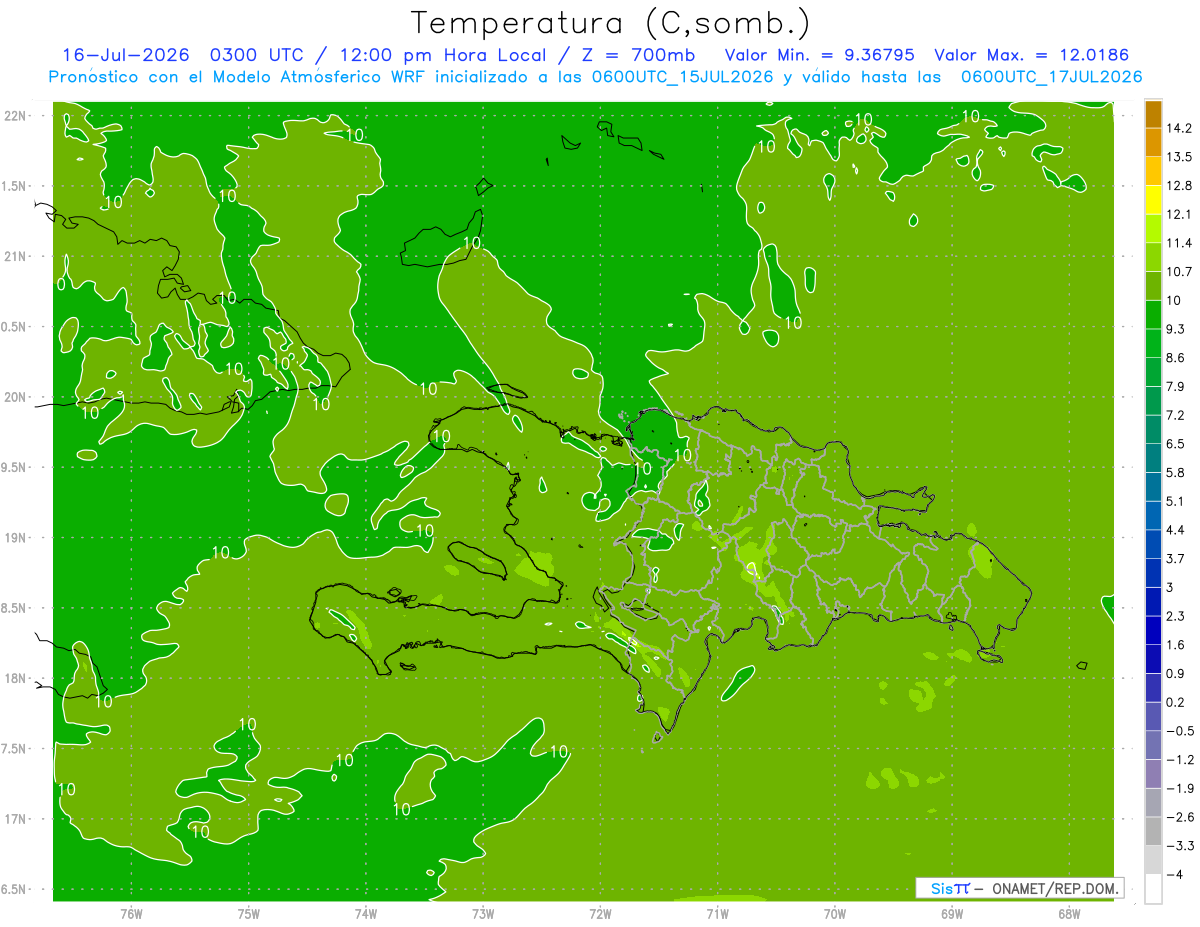Click the "18N" latitude axis label
Image resolution: width=1200 pixels, height=927 pixels.
[x=14, y=679]
